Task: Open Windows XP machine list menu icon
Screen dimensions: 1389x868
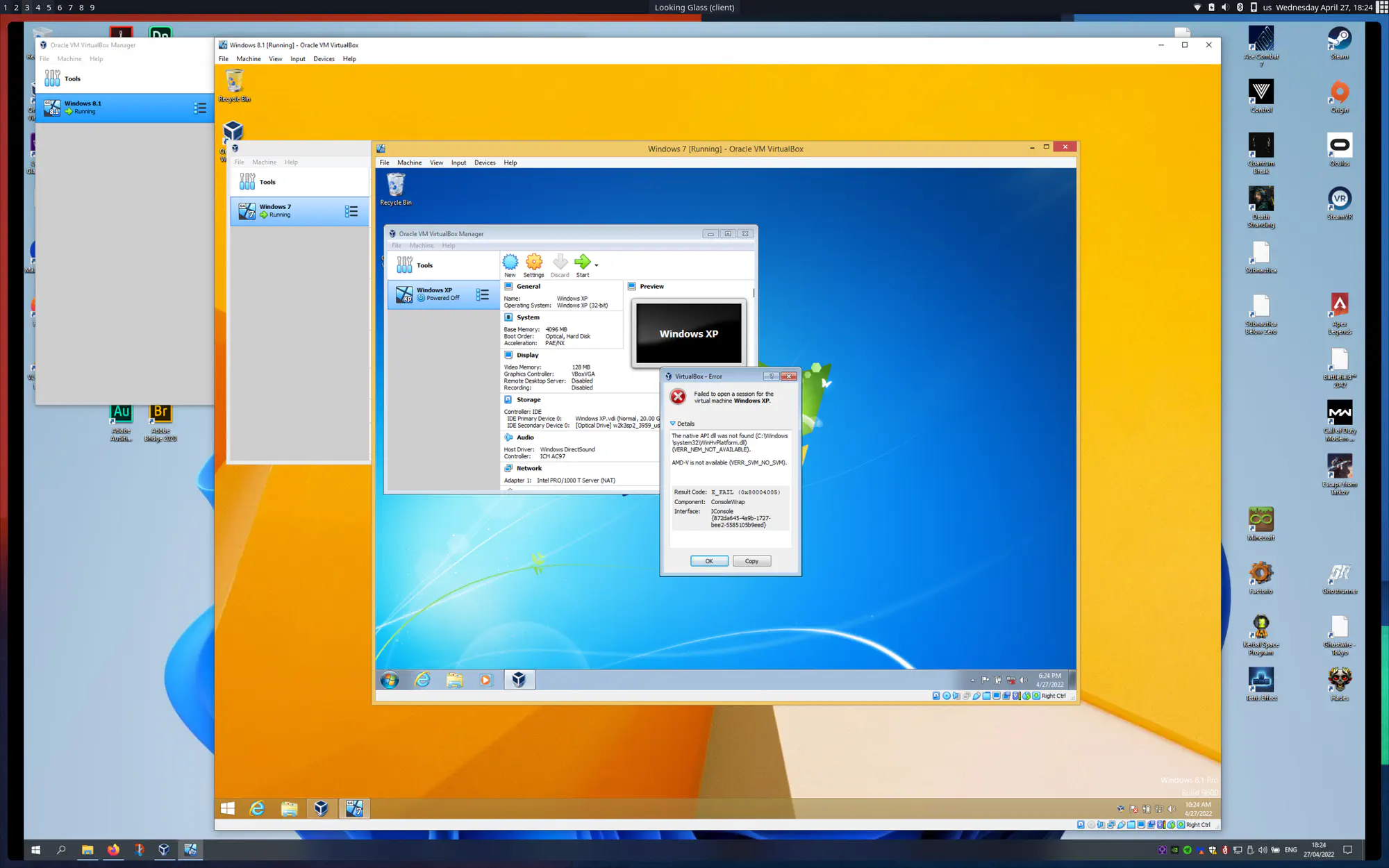Action: click(x=482, y=294)
